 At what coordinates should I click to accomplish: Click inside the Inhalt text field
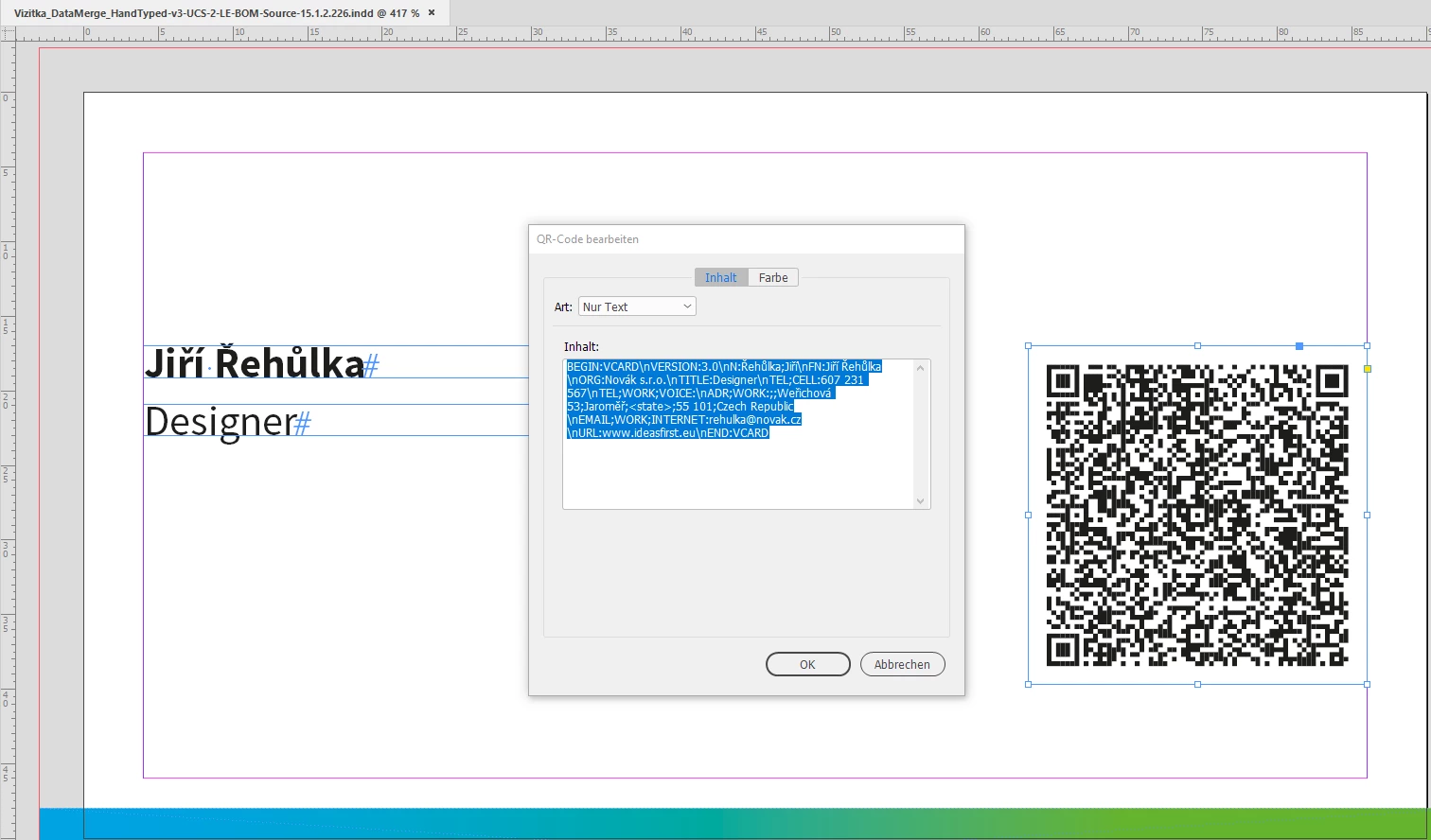click(x=738, y=434)
